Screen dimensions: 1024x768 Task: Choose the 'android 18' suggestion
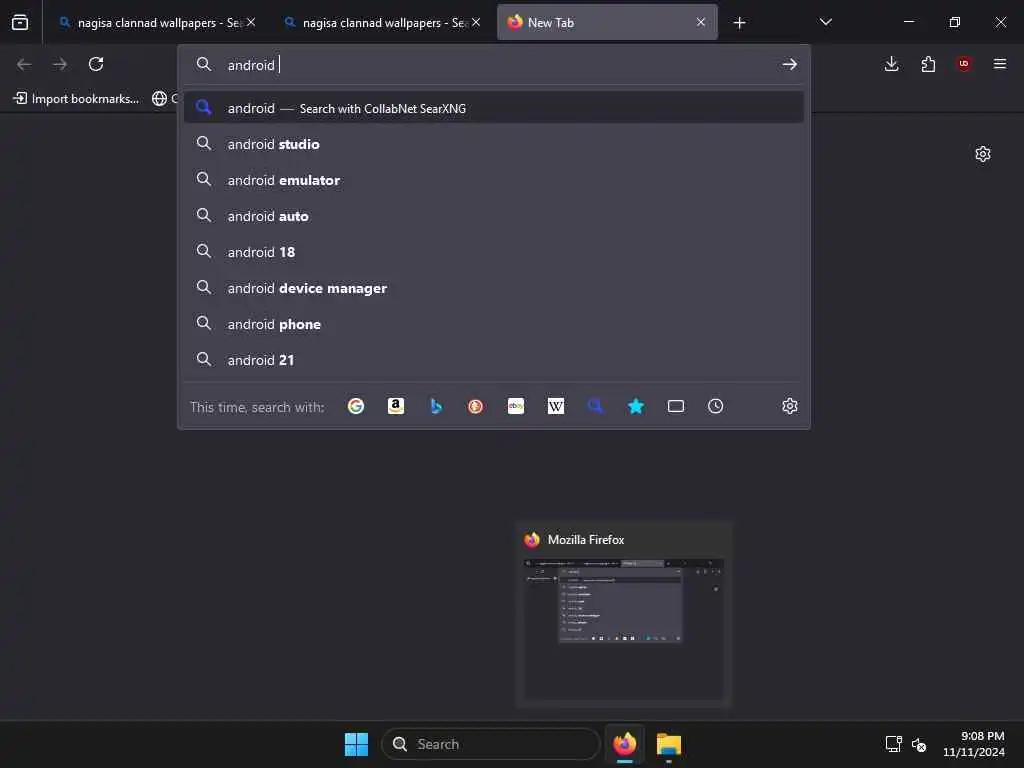tap(494, 252)
